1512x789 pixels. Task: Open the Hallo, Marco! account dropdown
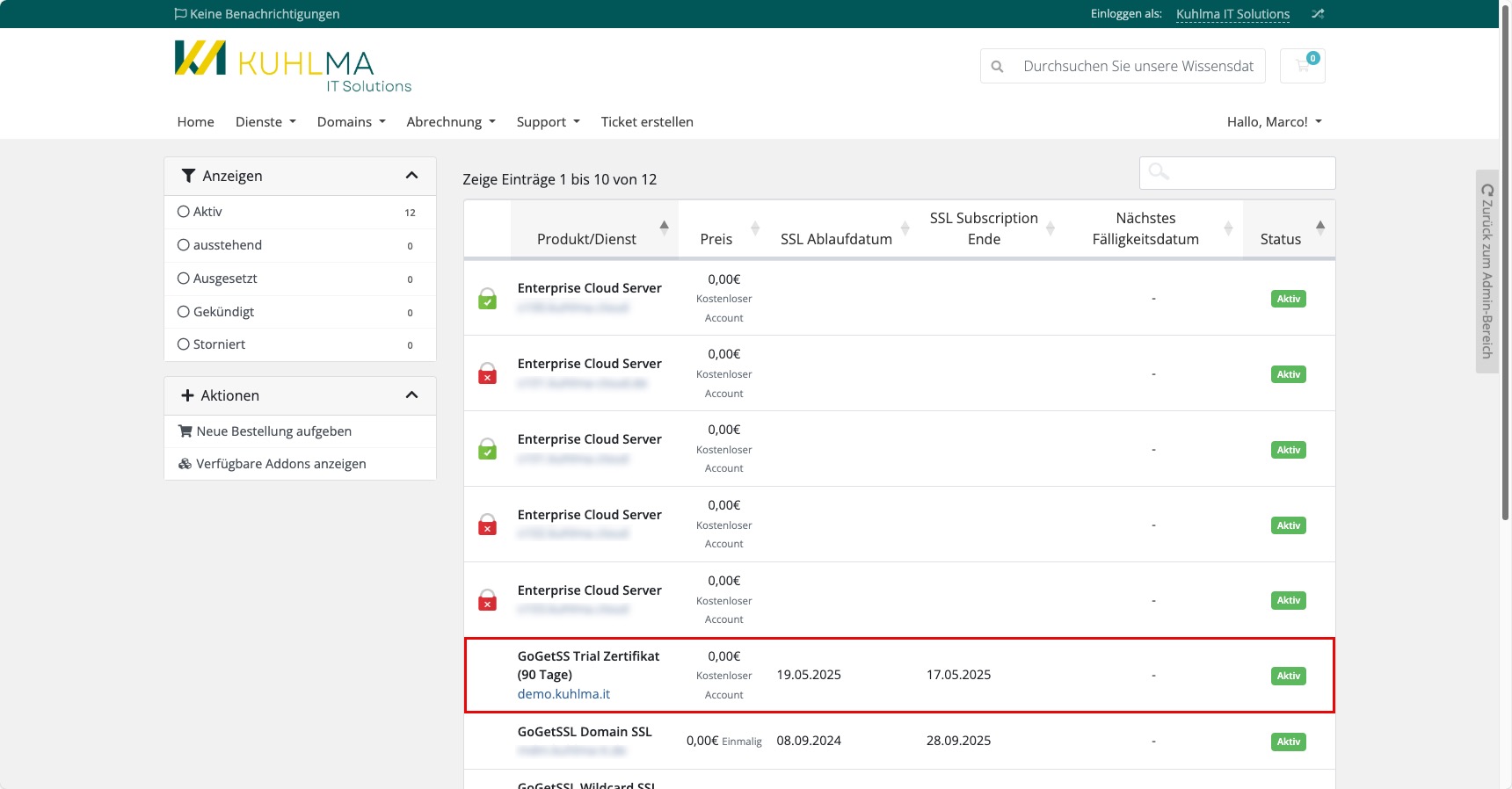[1275, 122]
